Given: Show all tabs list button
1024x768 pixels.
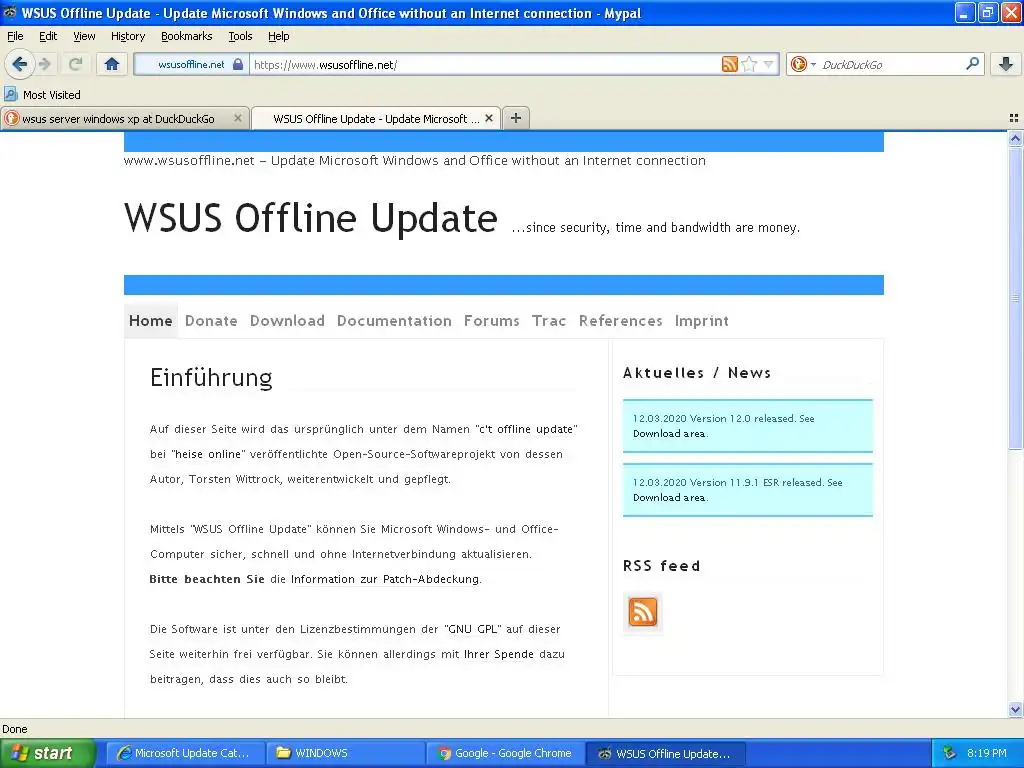Looking at the screenshot, I should click(1014, 118).
